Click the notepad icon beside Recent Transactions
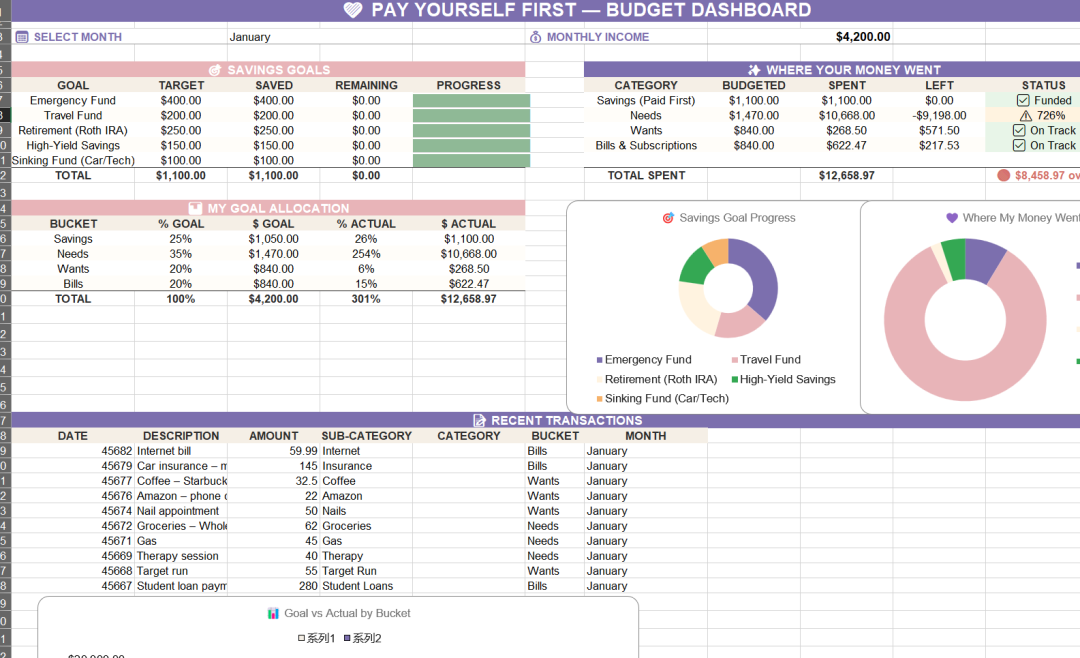This screenshot has width=1080, height=658. coord(479,421)
